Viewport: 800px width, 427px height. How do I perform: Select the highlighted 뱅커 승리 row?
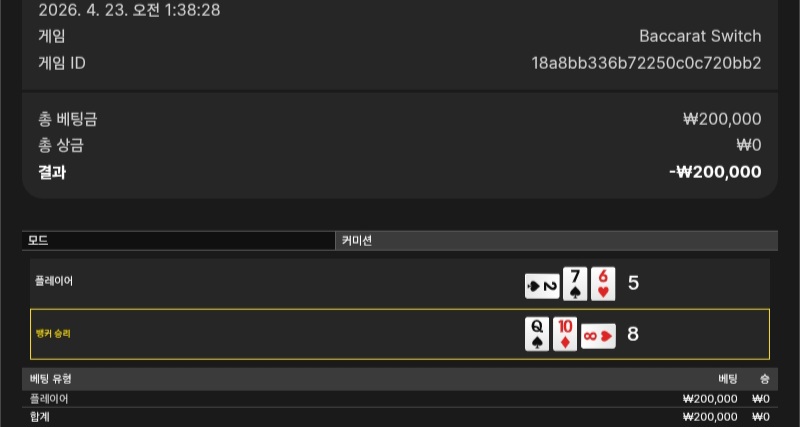pos(400,334)
